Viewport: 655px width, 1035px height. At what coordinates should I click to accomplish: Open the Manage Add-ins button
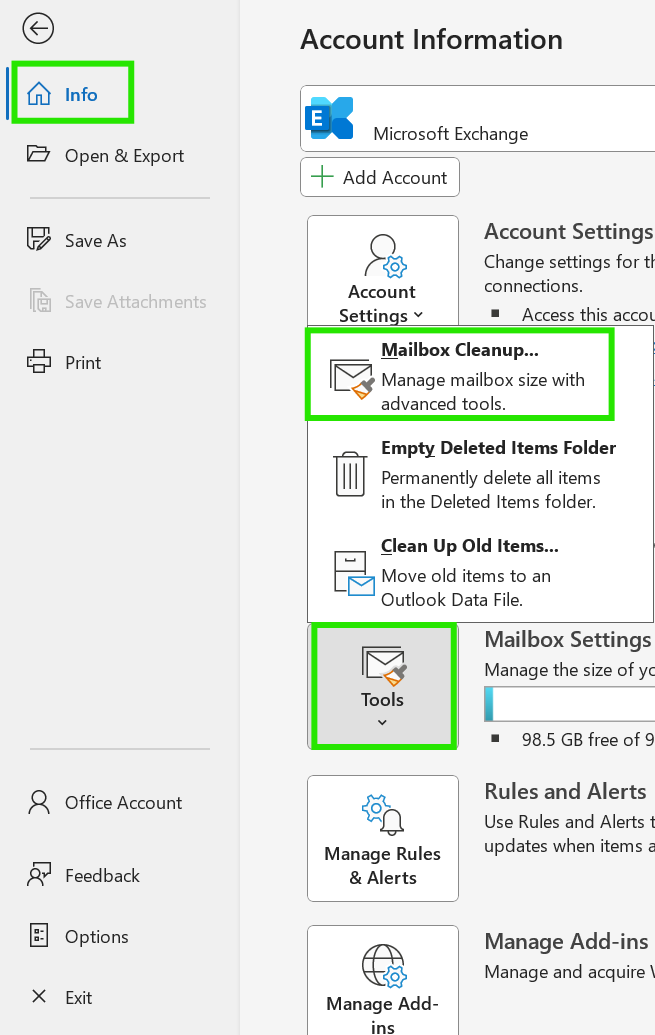pos(383,980)
